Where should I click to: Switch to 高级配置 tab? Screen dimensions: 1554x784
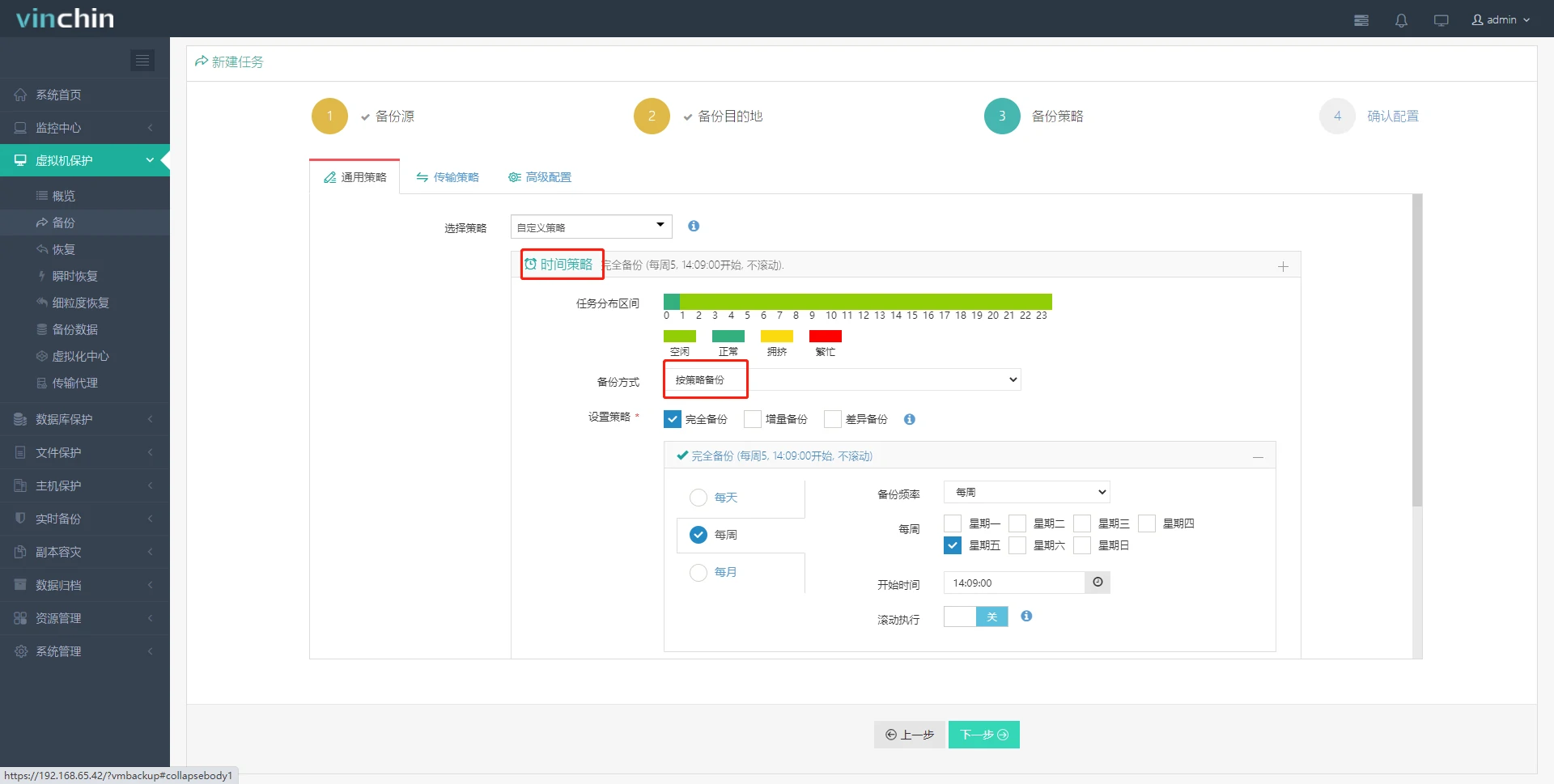pyautogui.click(x=540, y=177)
